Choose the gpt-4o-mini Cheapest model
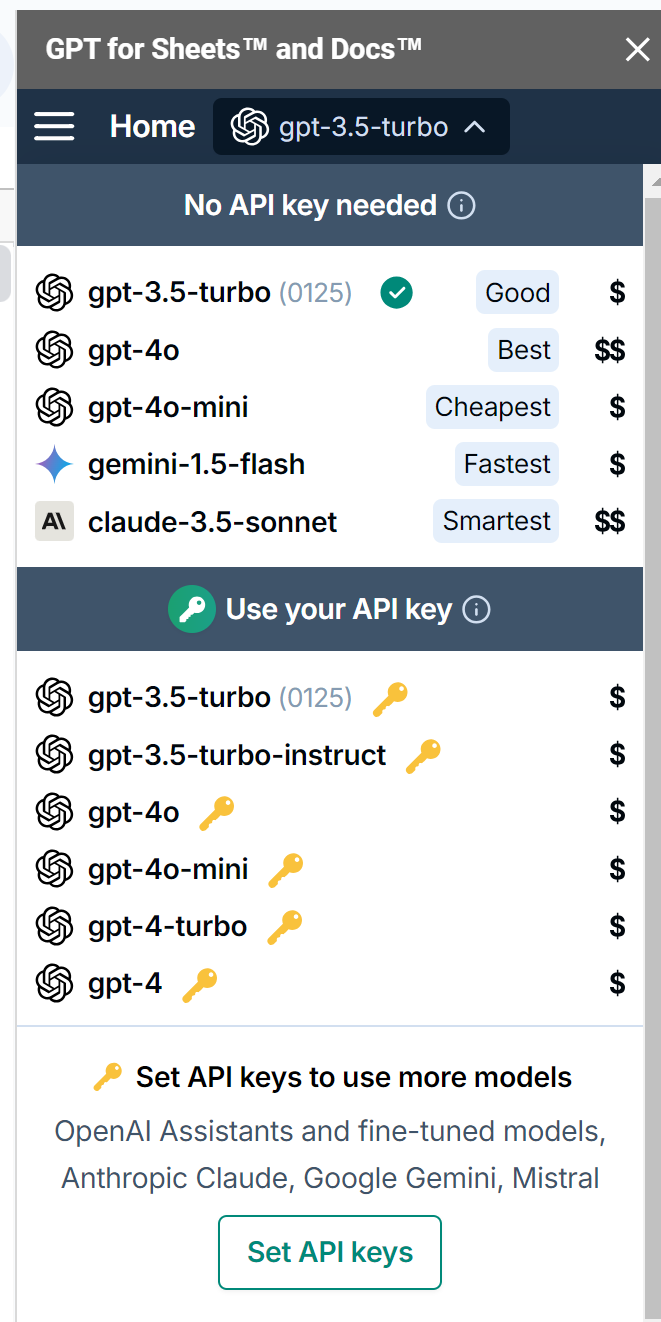This screenshot has height=1322, width=661. pos(330,407)
